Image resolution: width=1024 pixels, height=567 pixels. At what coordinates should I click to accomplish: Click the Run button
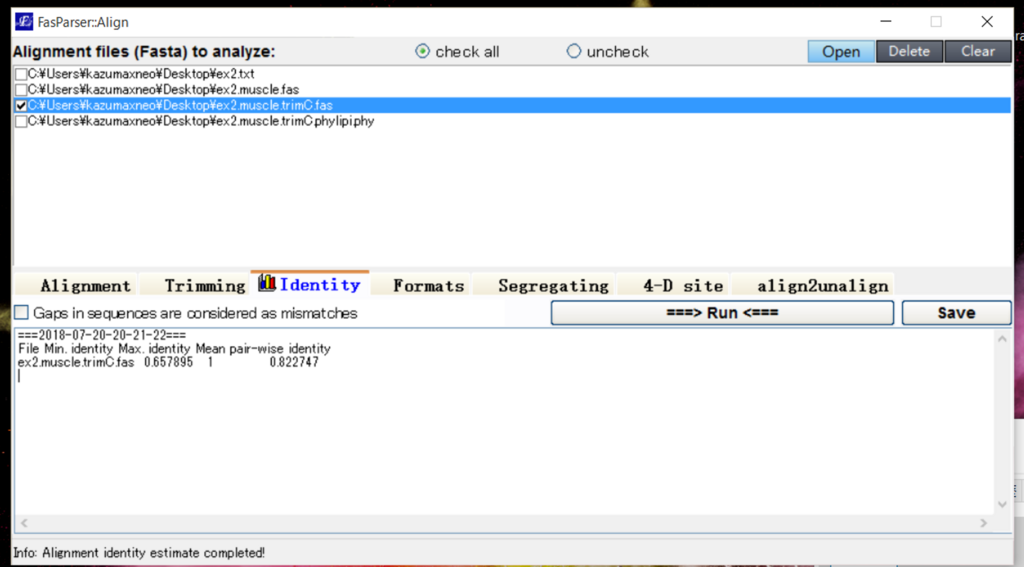tap(722, 313)
